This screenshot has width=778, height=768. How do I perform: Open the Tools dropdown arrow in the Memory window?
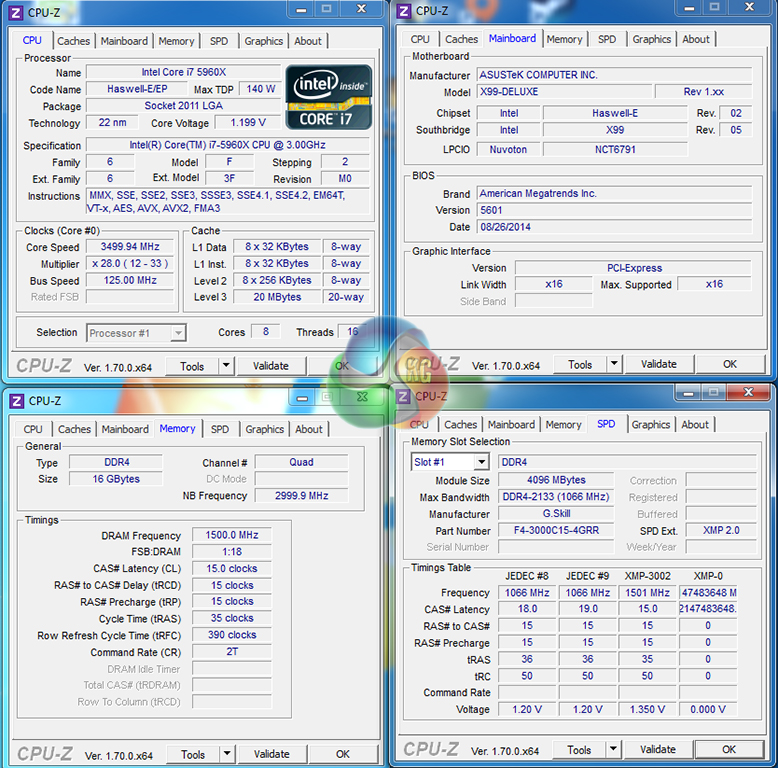tap(226, 754)
